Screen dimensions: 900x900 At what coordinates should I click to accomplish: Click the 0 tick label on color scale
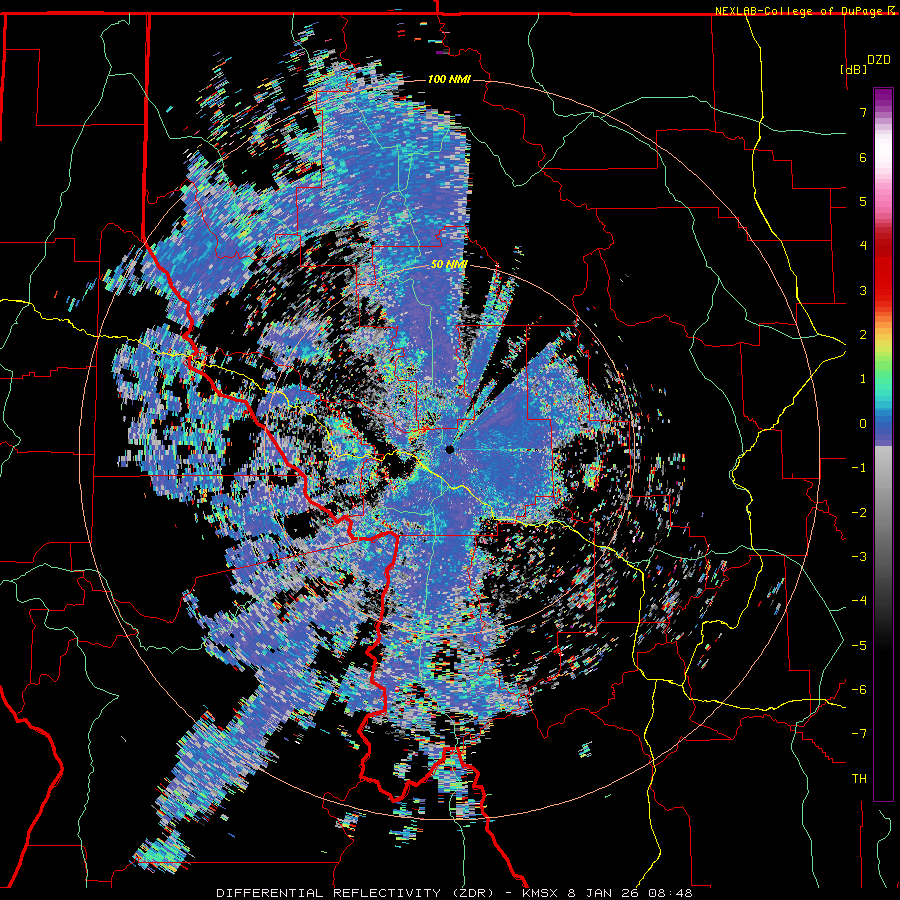pos(863,424)
